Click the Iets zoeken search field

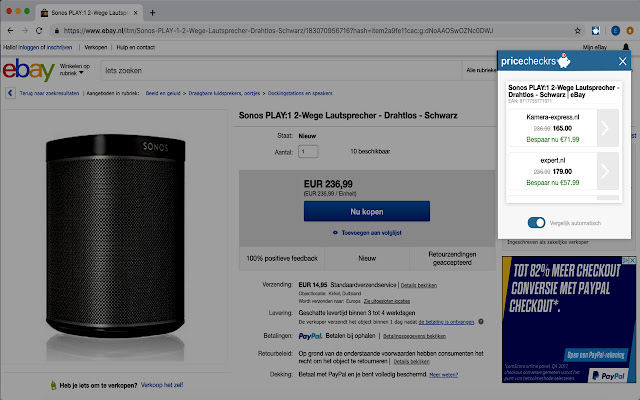pyautogui.click(x=281, y=71)
